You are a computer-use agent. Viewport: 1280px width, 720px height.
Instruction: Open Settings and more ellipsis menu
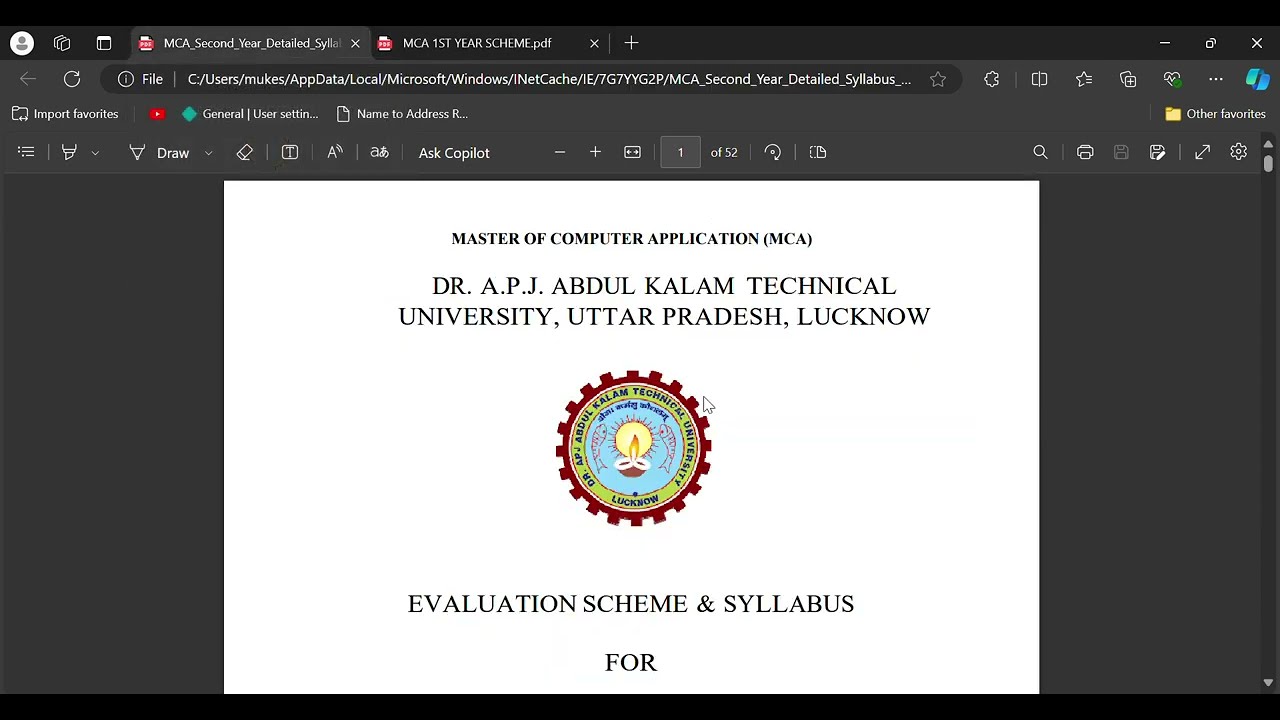coord(1216,79)
